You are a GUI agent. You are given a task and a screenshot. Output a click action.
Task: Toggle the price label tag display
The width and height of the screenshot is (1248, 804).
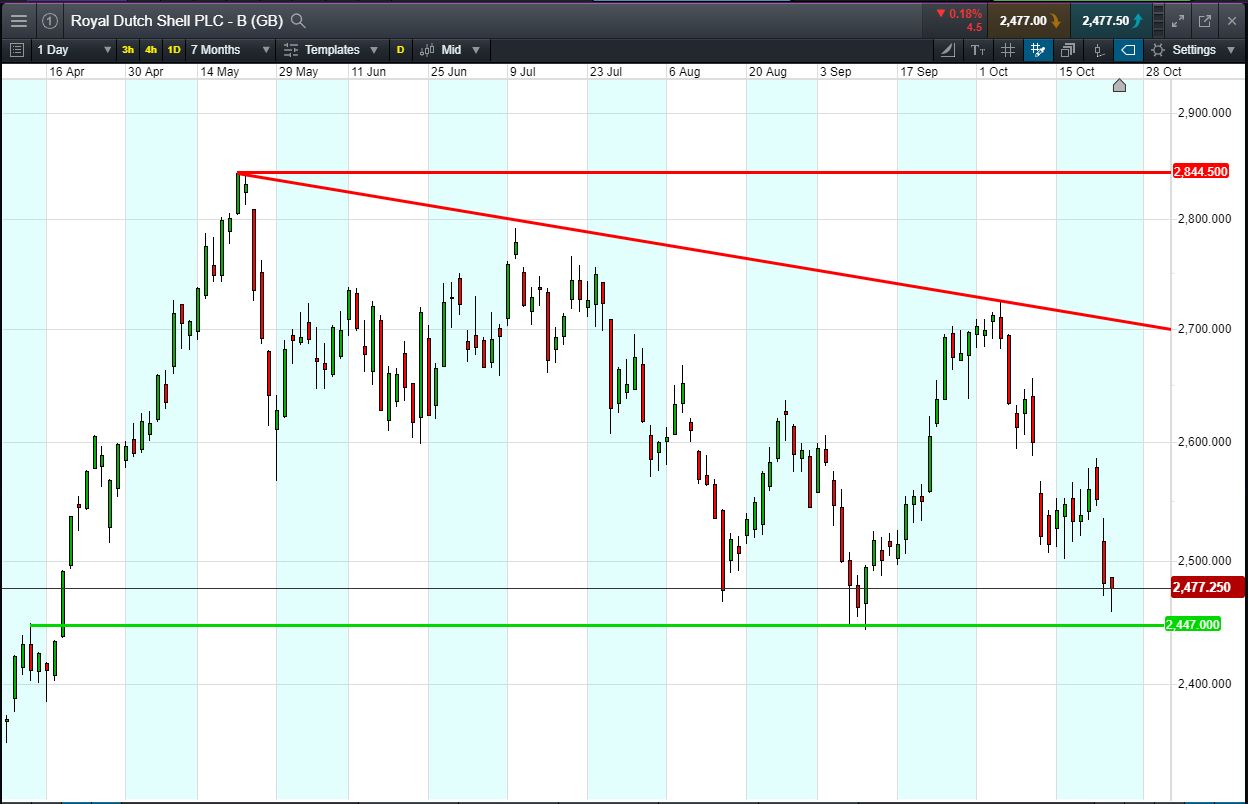(x=1128, y=49)
